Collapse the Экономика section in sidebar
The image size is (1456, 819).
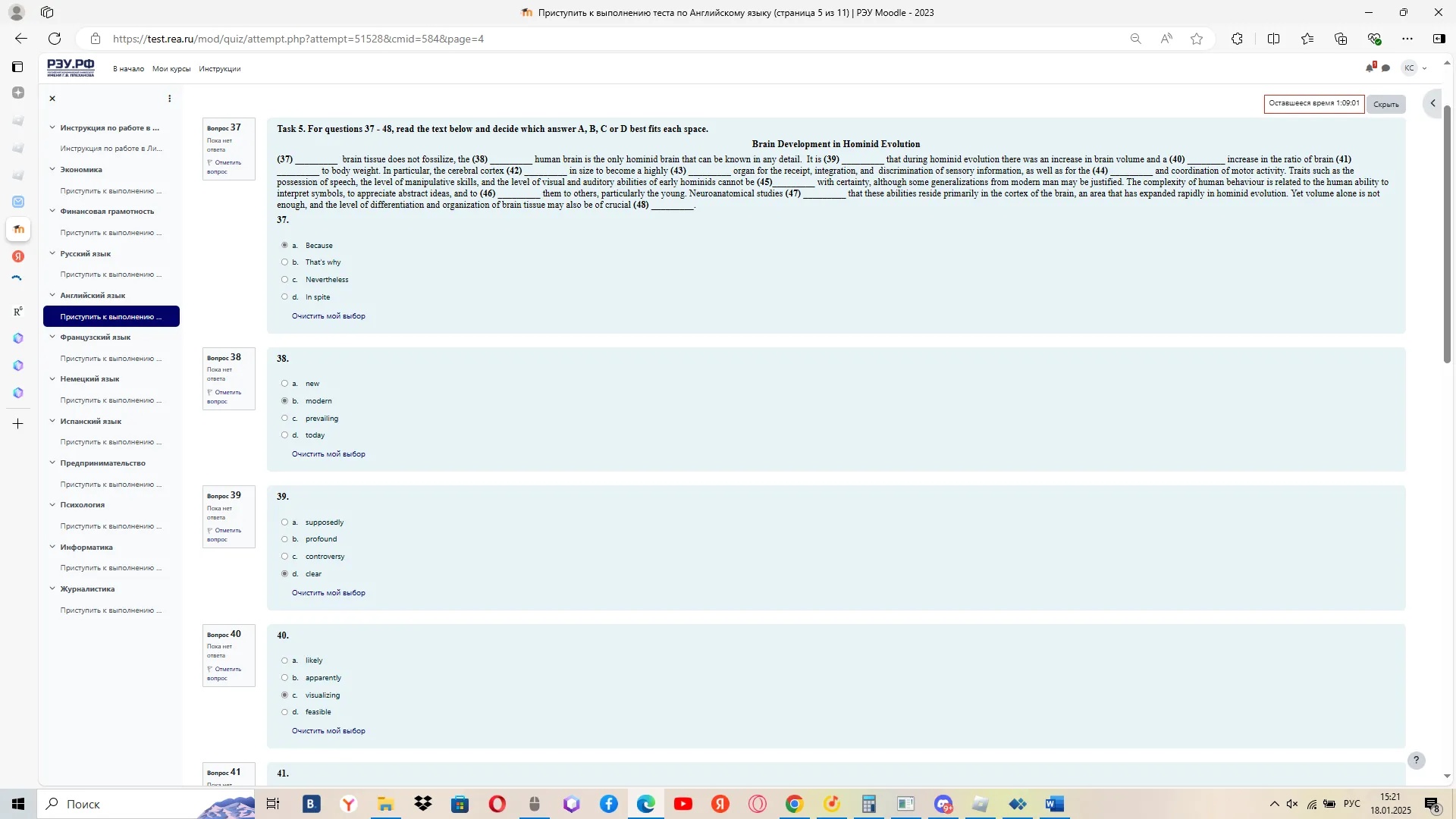point(52,170)
